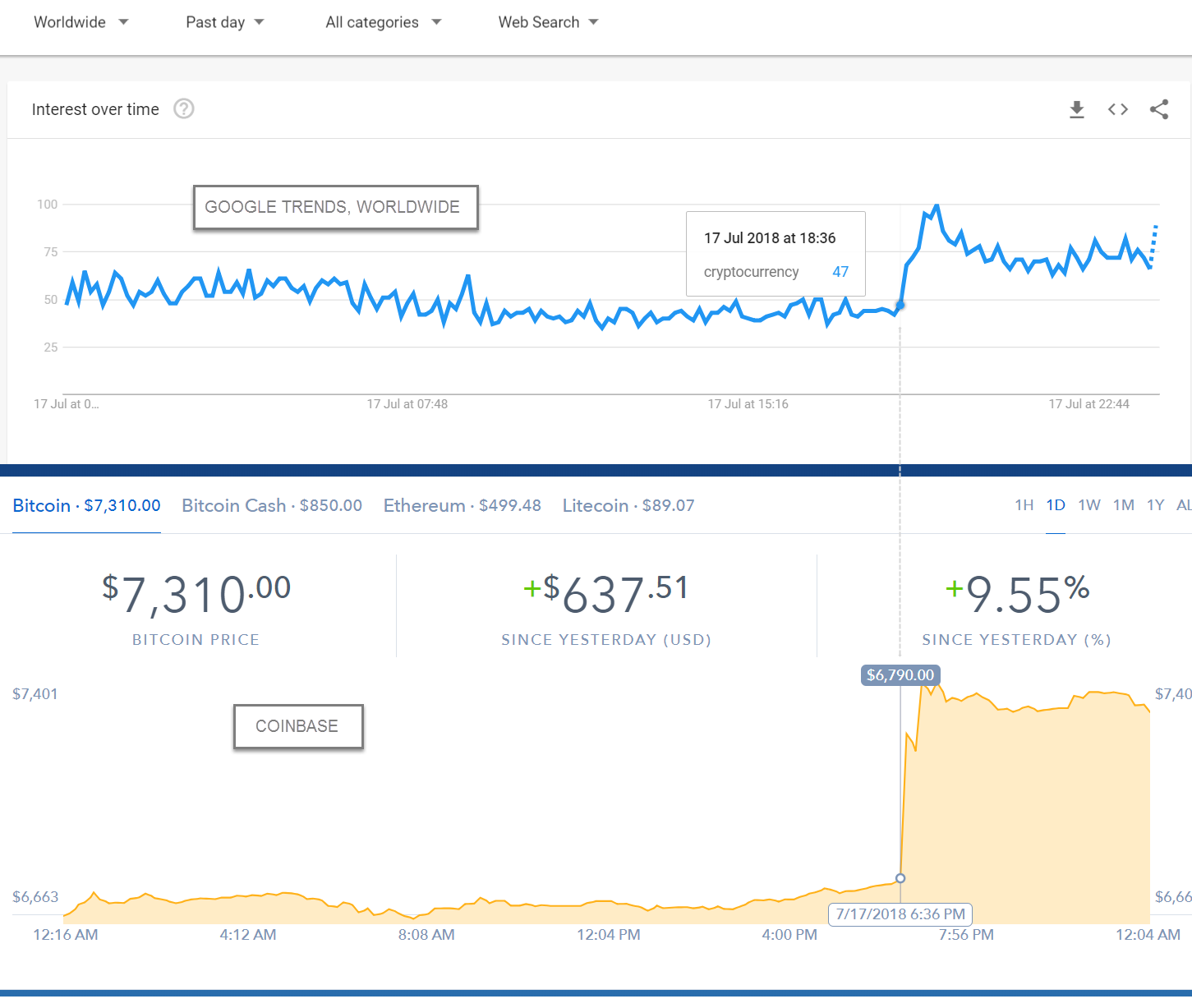1192x1008 pixels.
Task: Open the Past day time range dropdown
Action: [x=225, y=22]
